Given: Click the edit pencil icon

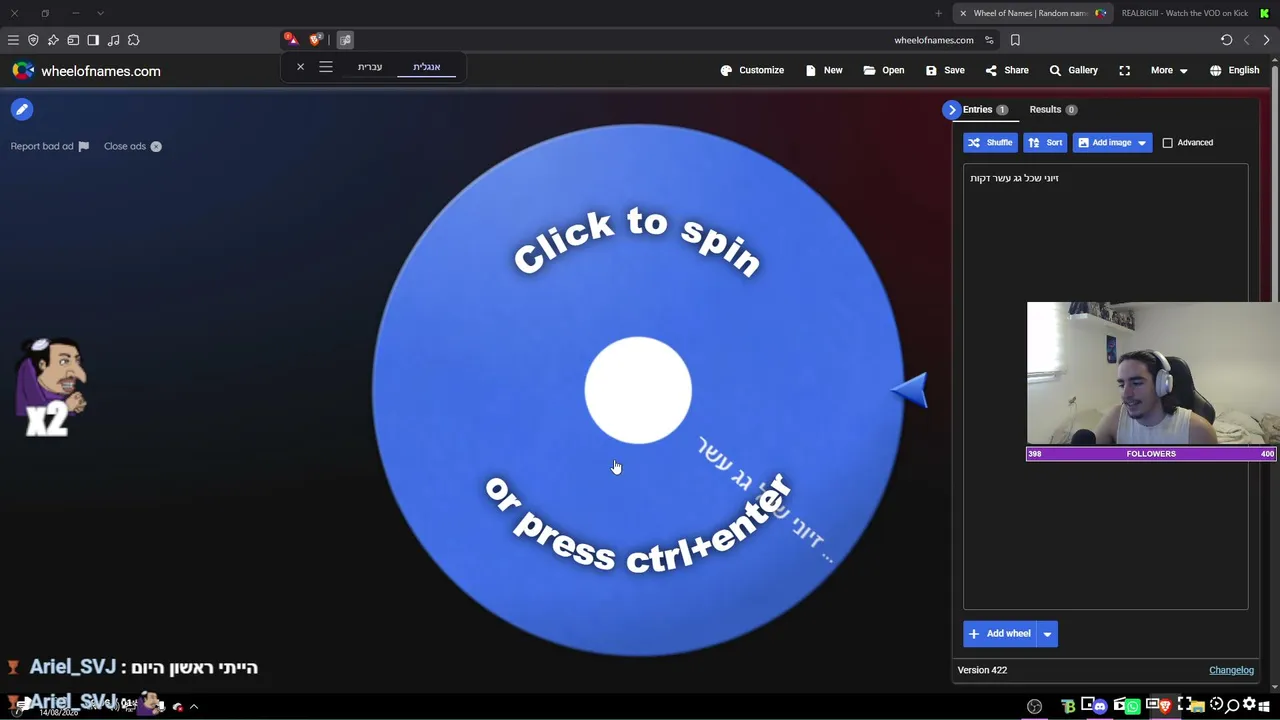Looking at the screenshot, I should coord(22,109).
